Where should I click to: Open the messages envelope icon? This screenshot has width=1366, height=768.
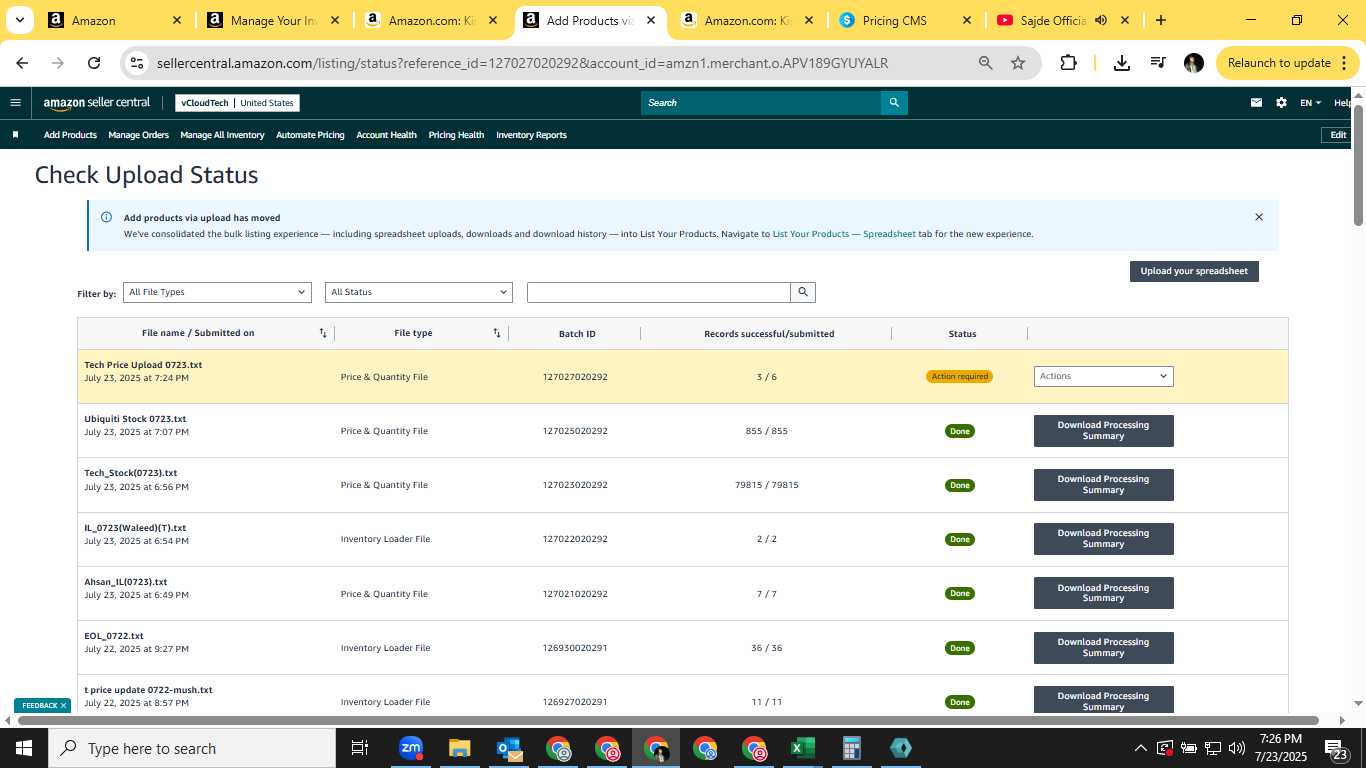click(1257, 102)
